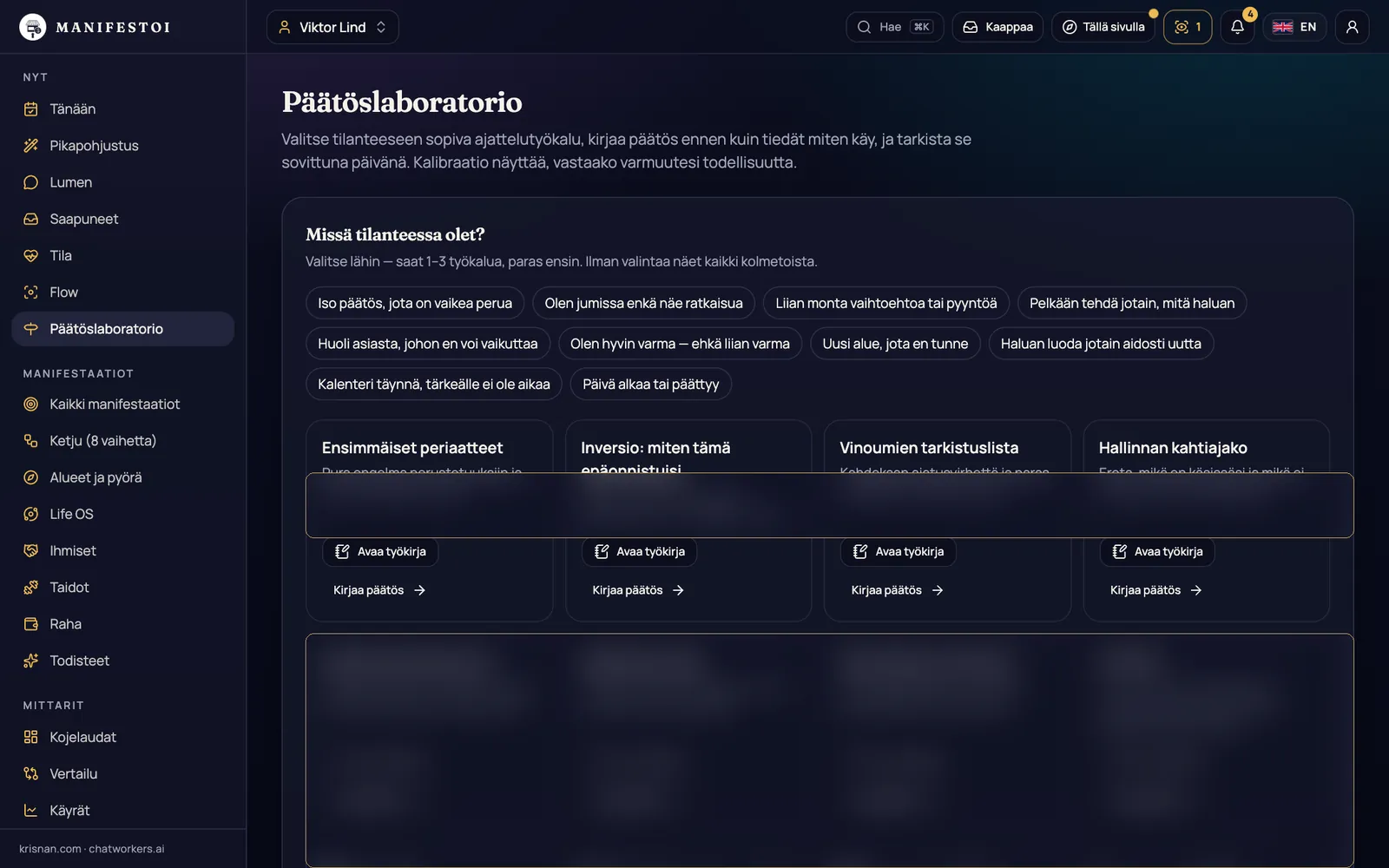Click the Kaappaa button
The image size is (1389, 868).
(997, 27)
